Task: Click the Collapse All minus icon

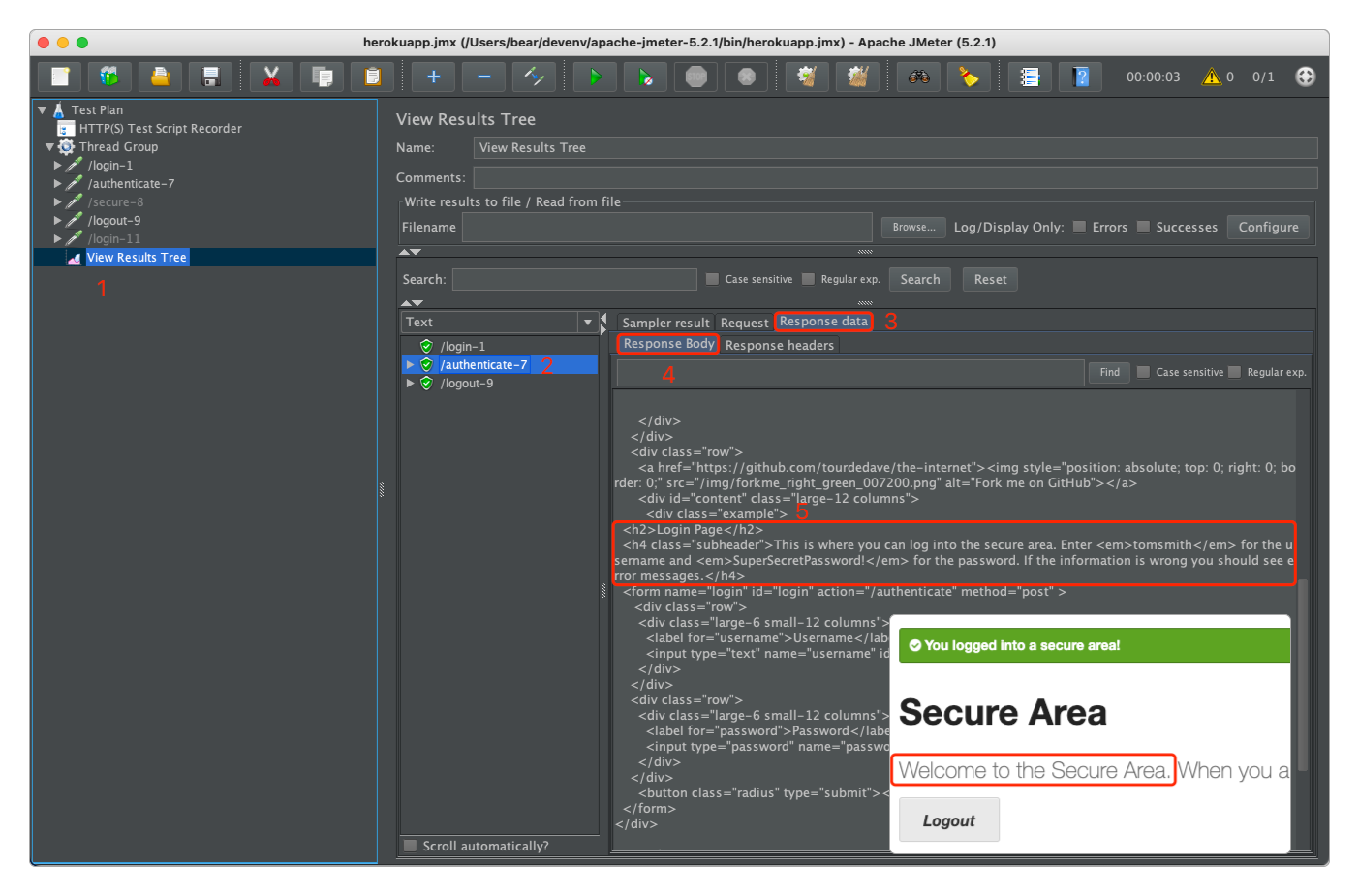Action: click(483, 77)
